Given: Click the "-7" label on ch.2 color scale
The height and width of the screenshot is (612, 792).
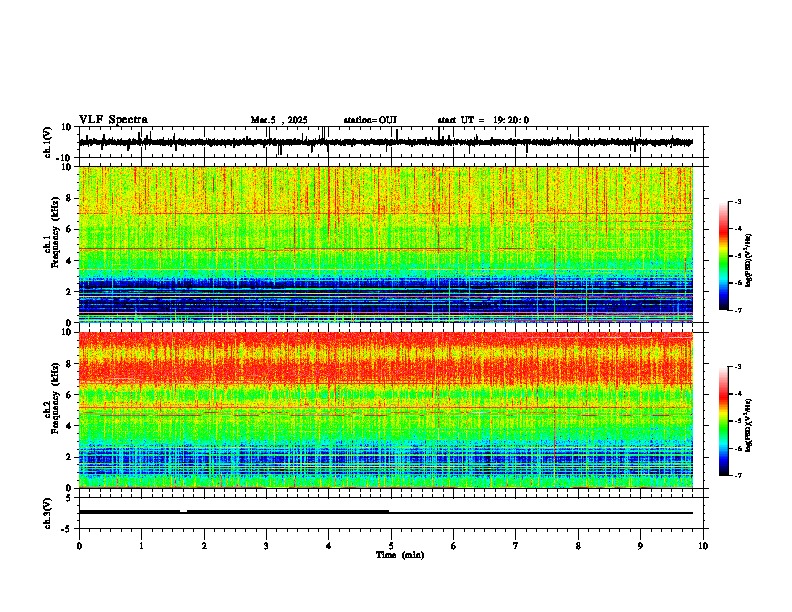Looking at the screenshot, I should click(737, 475).
